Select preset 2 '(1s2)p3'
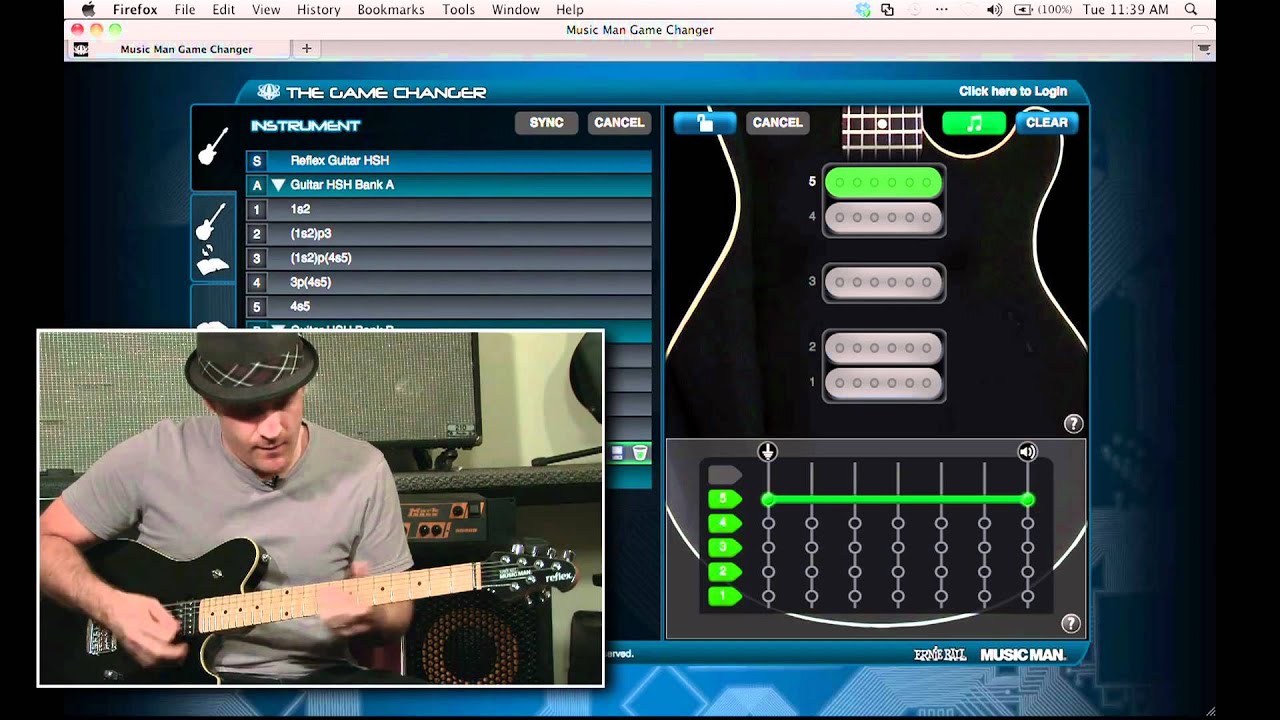Screen dimensions: 1280x720 tap(449, 233)
